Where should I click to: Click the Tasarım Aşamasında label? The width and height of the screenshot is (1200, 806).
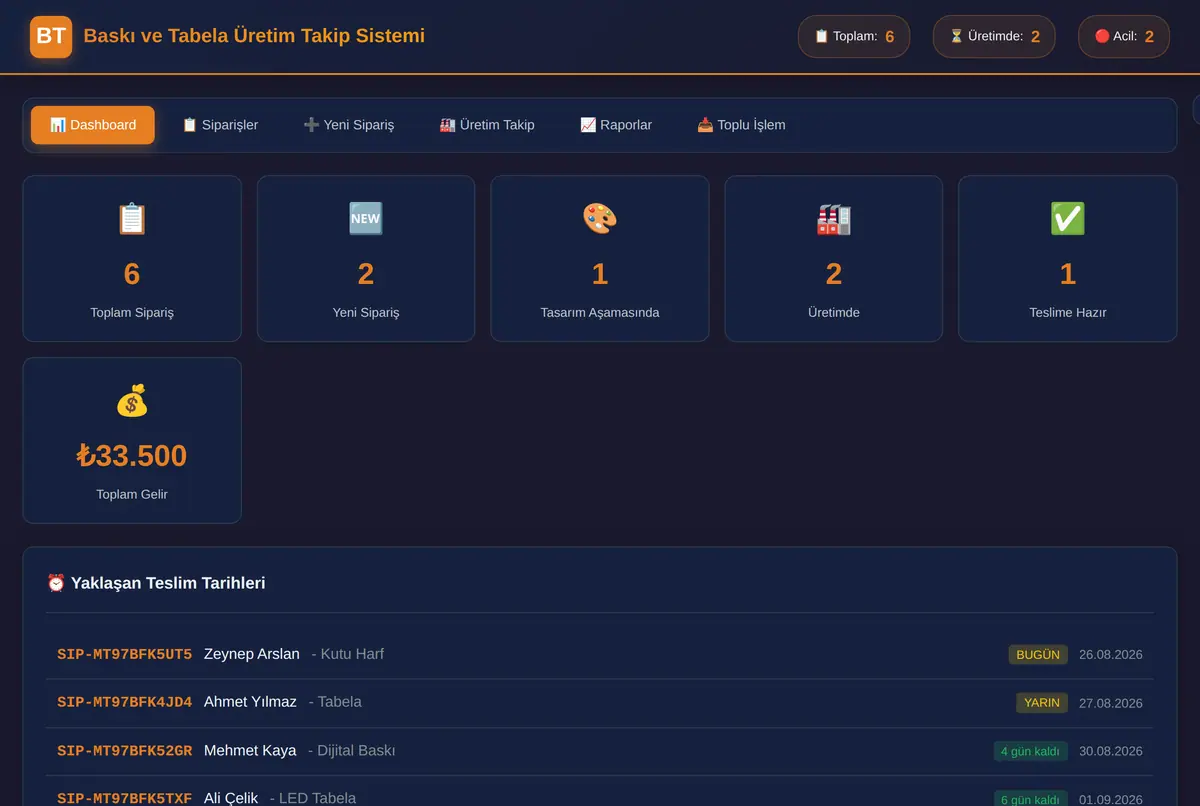point(600,312)
